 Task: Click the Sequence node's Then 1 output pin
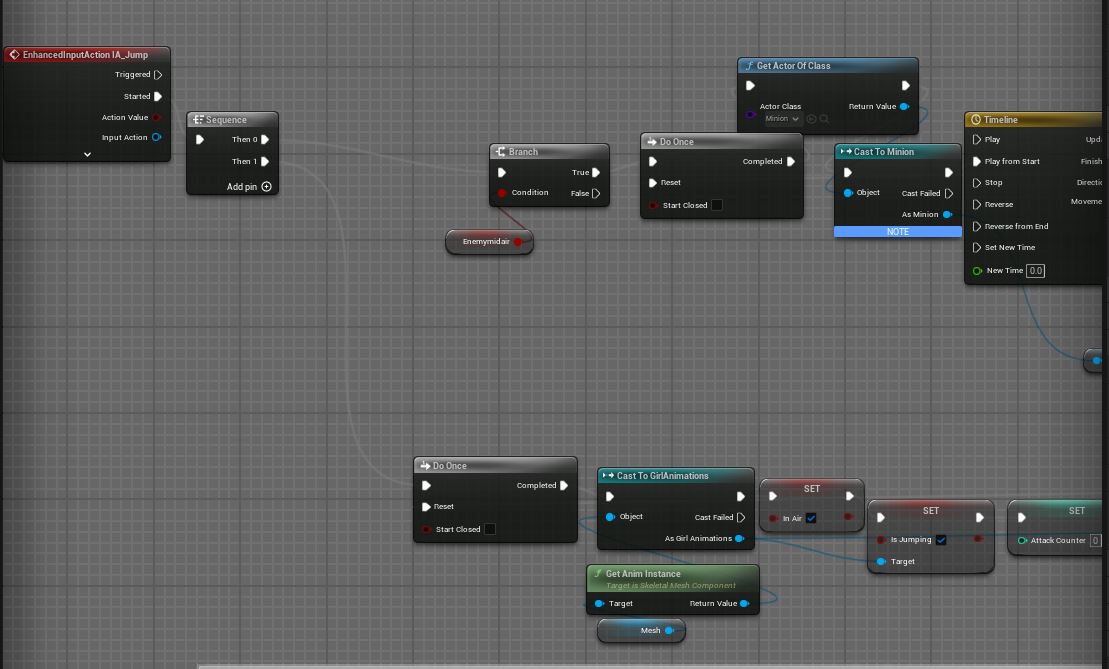[265, 162]
